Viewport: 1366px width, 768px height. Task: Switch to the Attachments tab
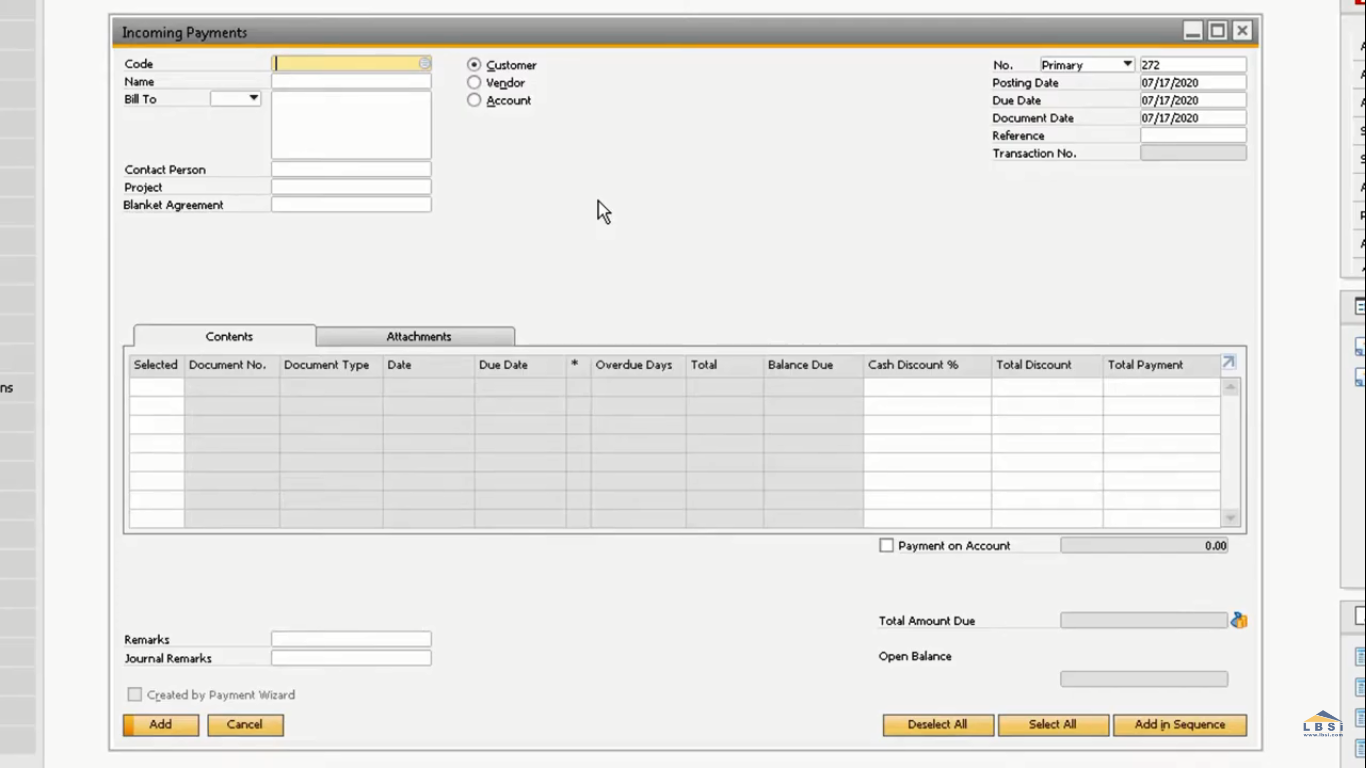point(418,336)
